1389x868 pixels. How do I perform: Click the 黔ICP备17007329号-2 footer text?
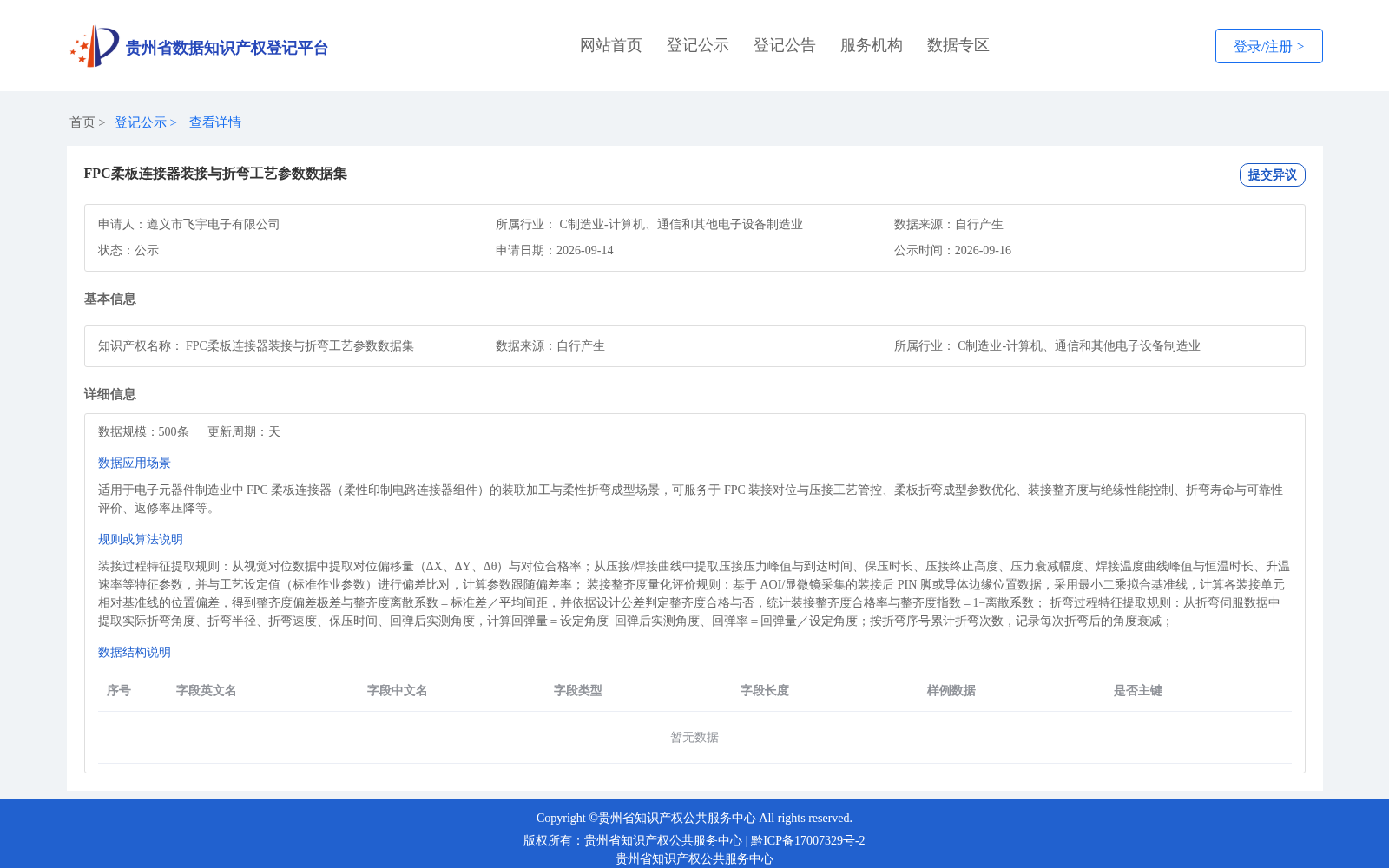808,840
